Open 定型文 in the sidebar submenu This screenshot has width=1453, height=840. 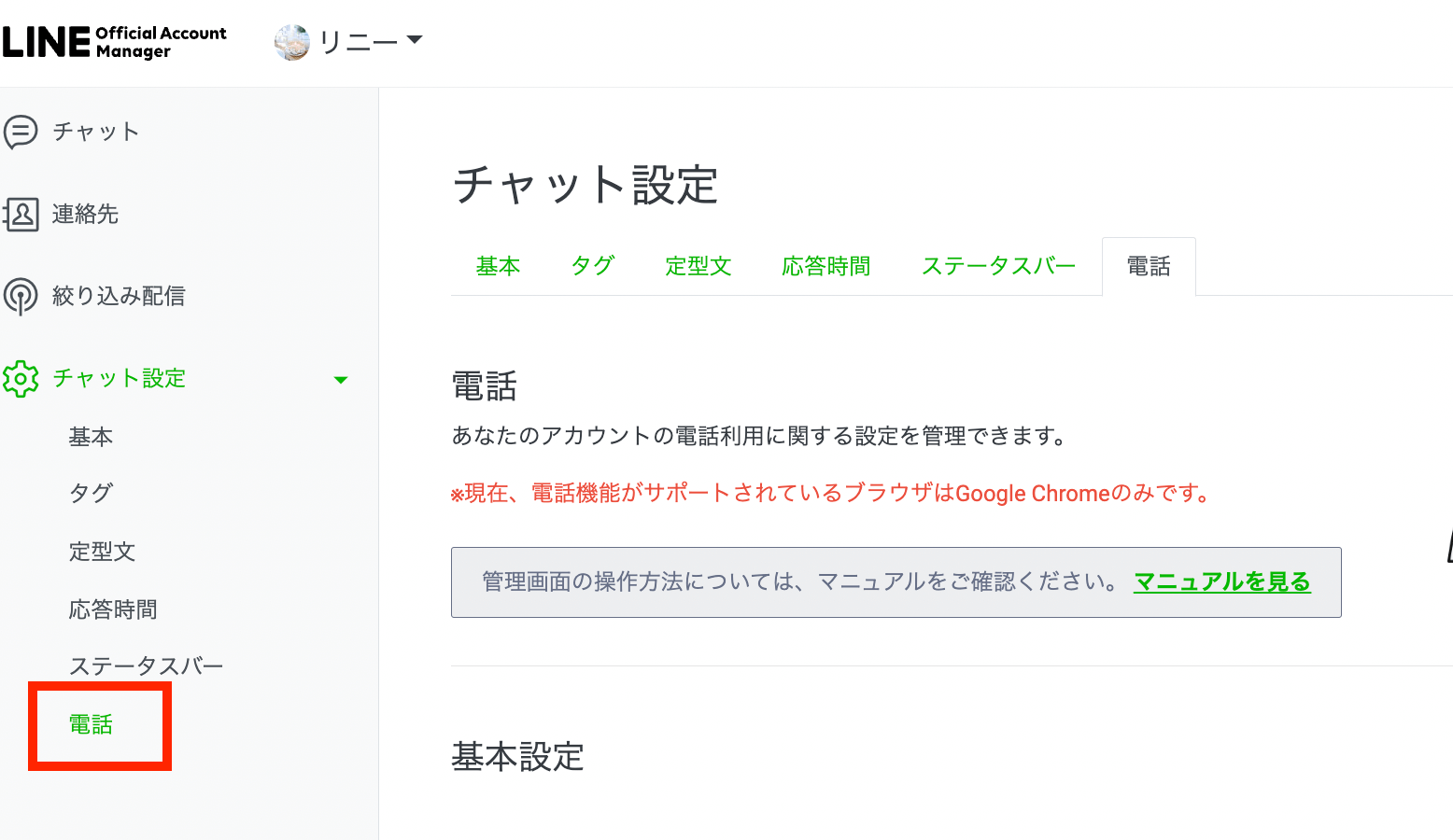click(102, 552)
